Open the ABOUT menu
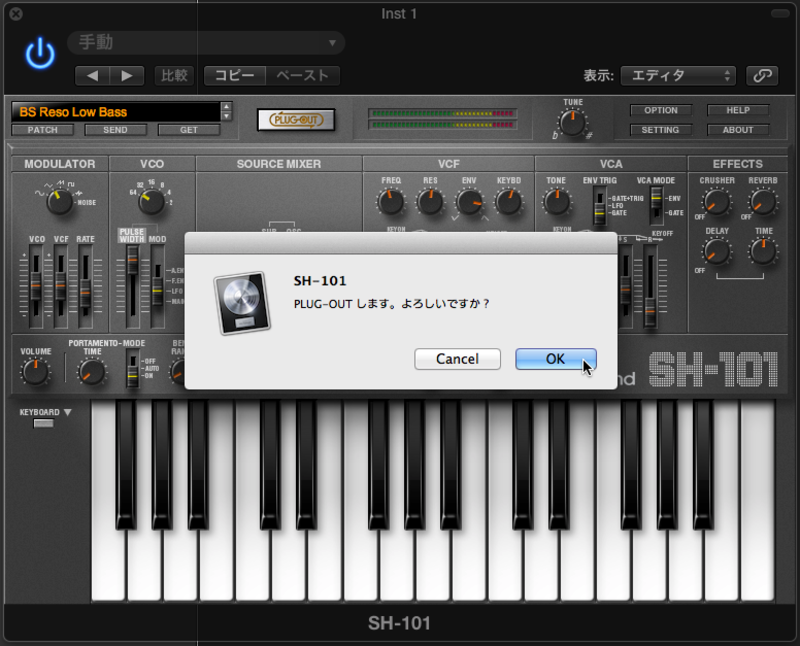Screen dimensions: 800x646 tap(738, 130)
